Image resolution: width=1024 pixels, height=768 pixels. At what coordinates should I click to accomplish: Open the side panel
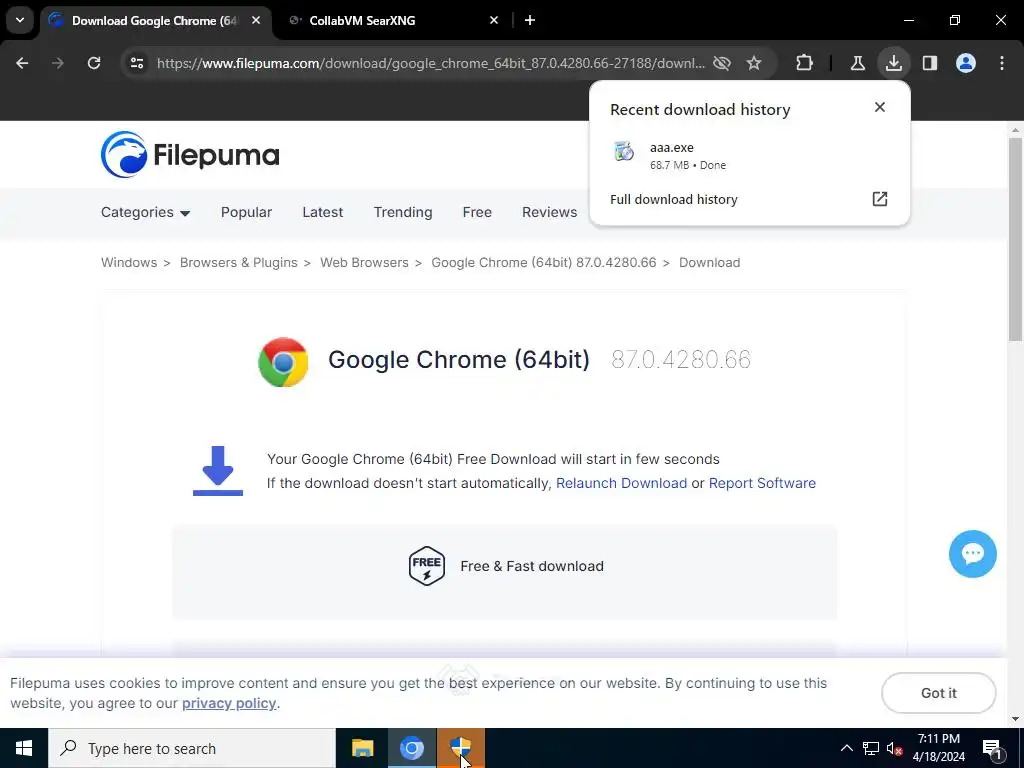[x=930, y=63]
